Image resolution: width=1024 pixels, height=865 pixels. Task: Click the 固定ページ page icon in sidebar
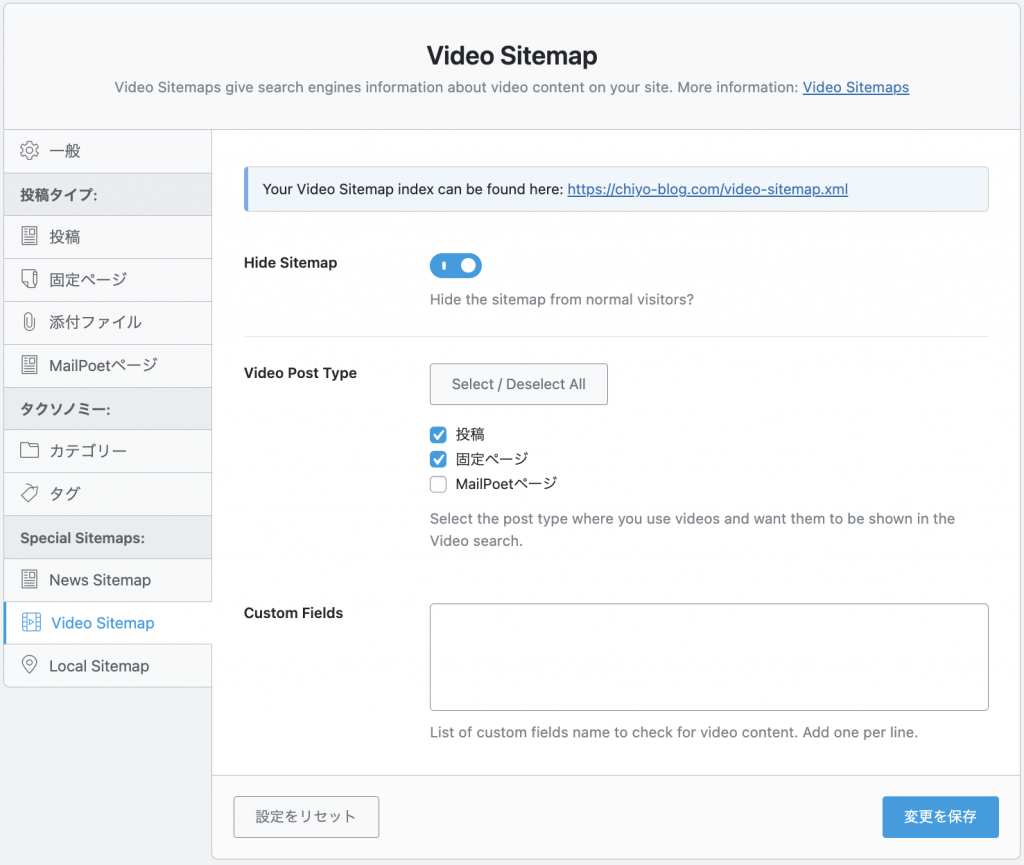[x=29, y=279]
